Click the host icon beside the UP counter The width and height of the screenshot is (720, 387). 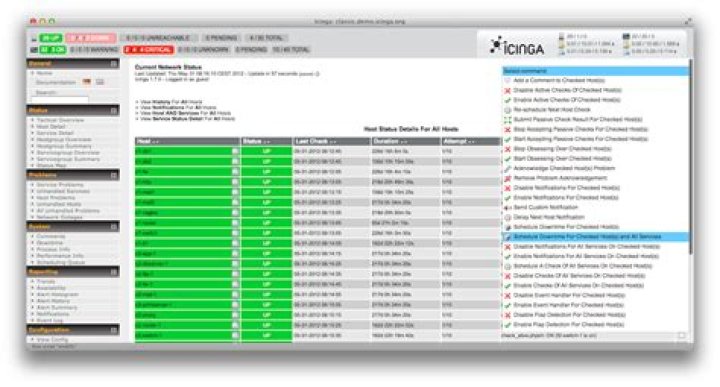coord(34,39)
